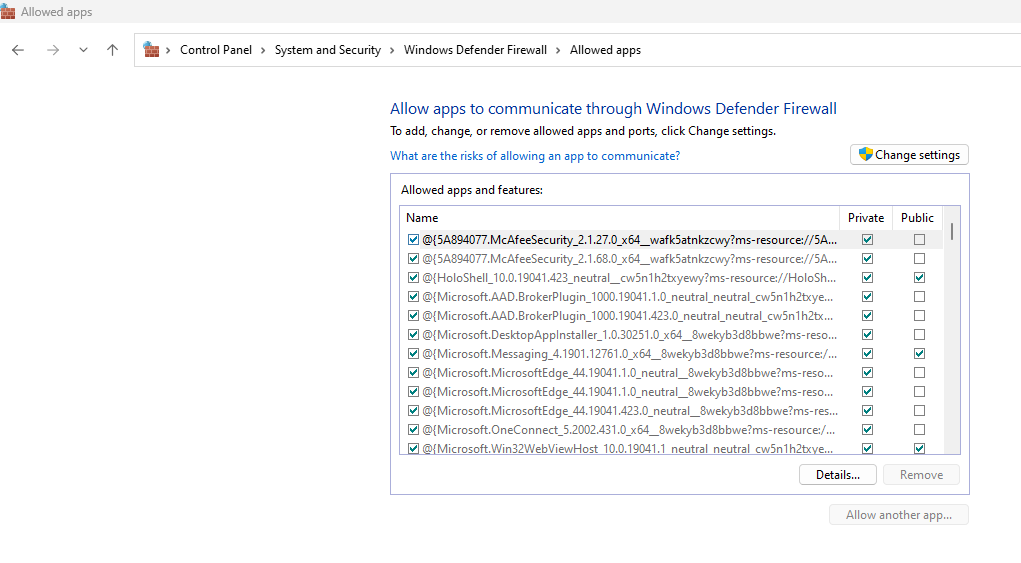This screenshot has height=563, width=1021.
Task: Expand chevron after System and Security breadcrumb
Action: click(392, 50)
